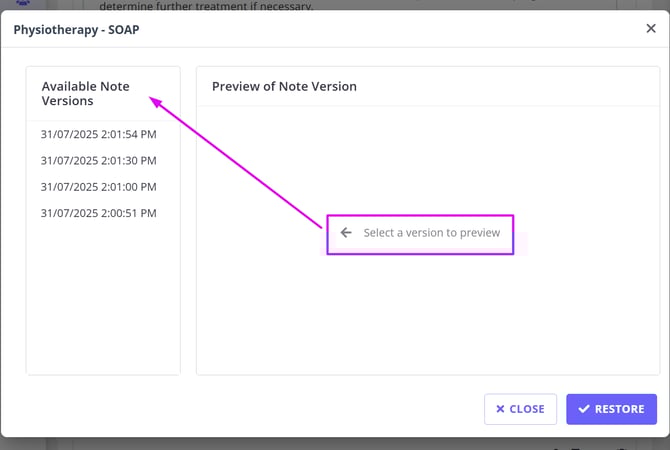This screenshot has height=450, width=670.
Task: Choose the oldest version at 2:00:51 PM
Action: (98, 213)
